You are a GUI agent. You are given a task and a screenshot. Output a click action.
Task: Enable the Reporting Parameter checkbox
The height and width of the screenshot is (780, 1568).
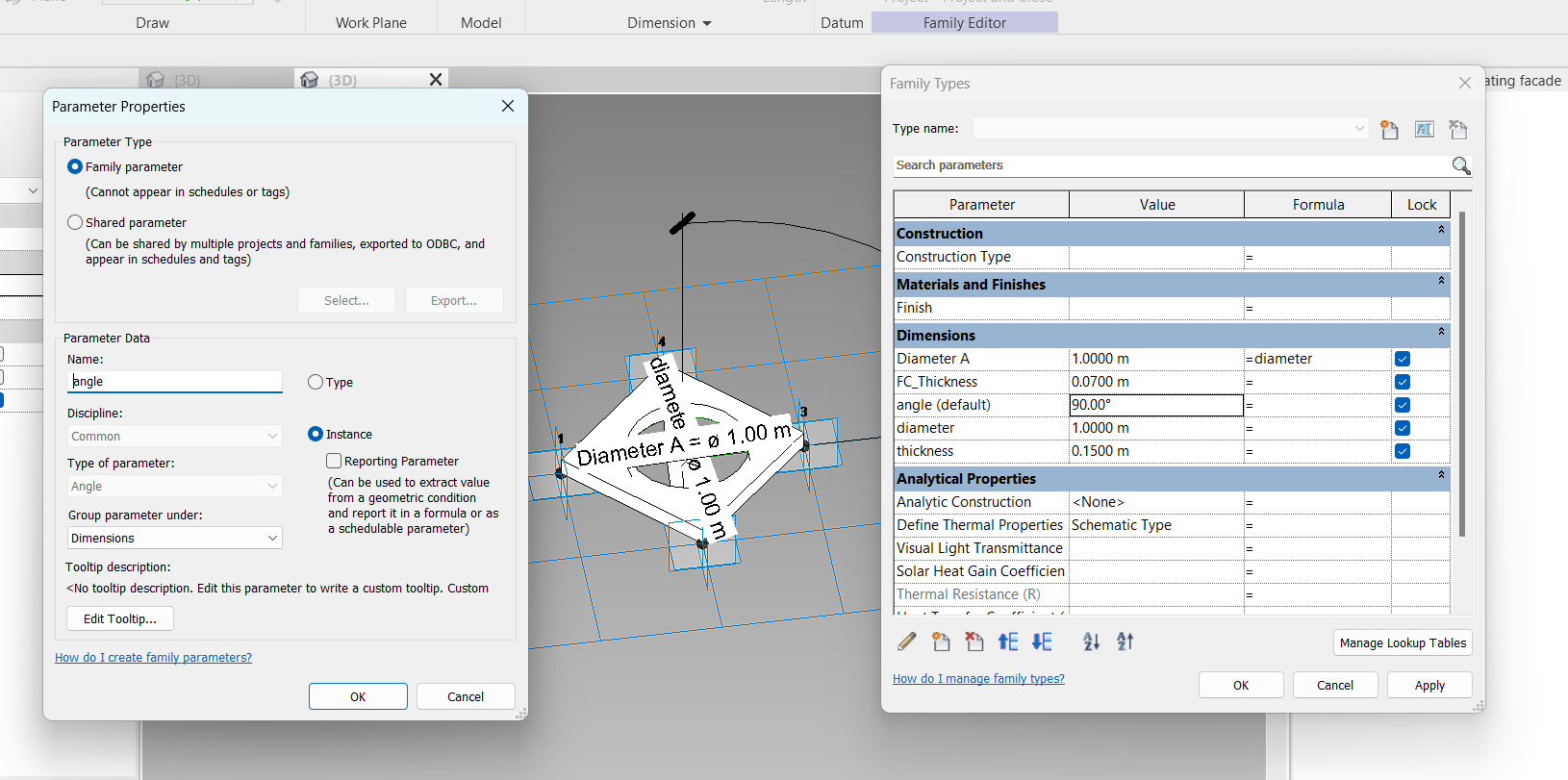tap(334, 461)
